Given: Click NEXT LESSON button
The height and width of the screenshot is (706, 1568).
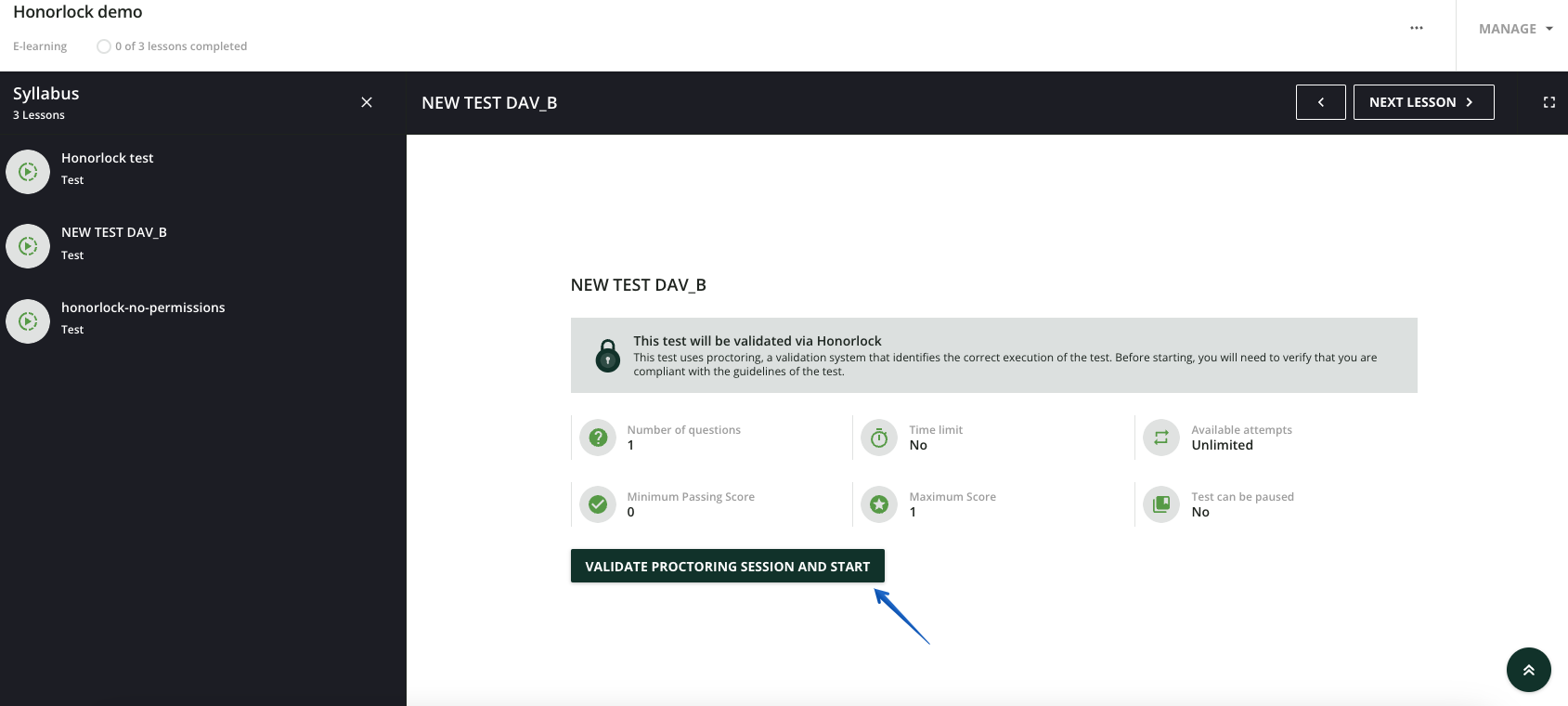Looking at the screenshot, I should tap(1423, 102).
